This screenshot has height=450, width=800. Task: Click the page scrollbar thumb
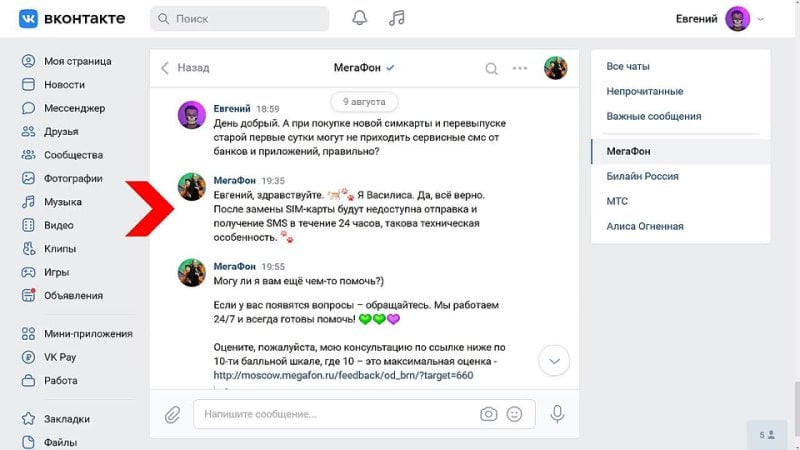(797, 409)
